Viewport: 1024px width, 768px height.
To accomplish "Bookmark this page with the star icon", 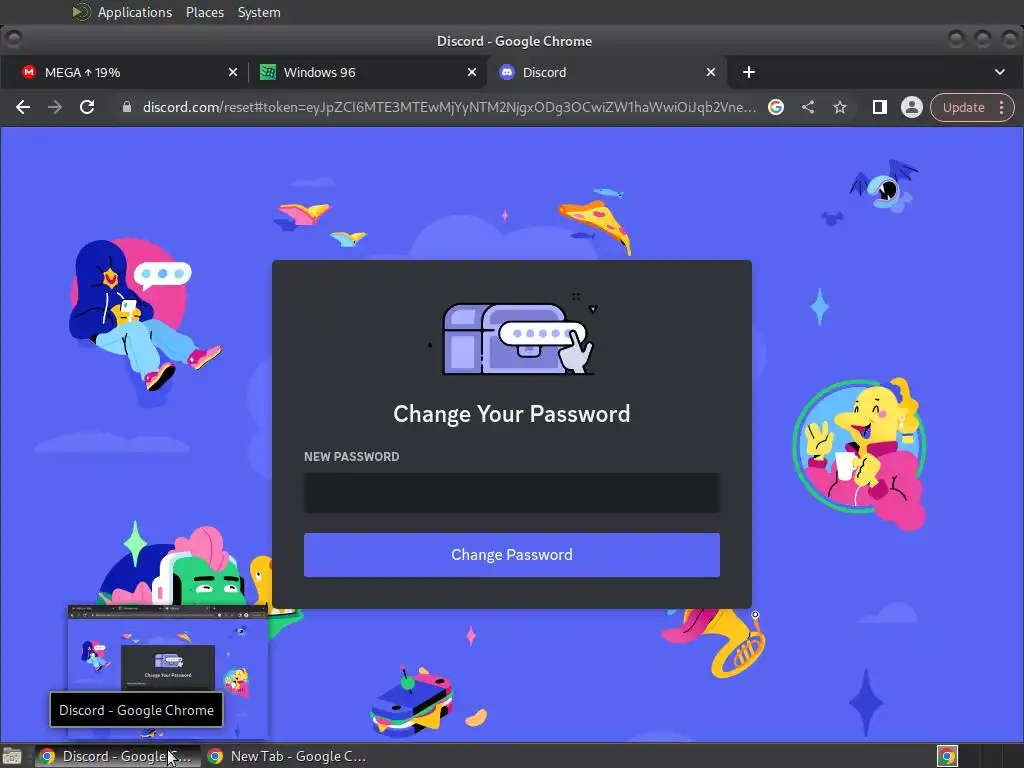I will 840,107.
